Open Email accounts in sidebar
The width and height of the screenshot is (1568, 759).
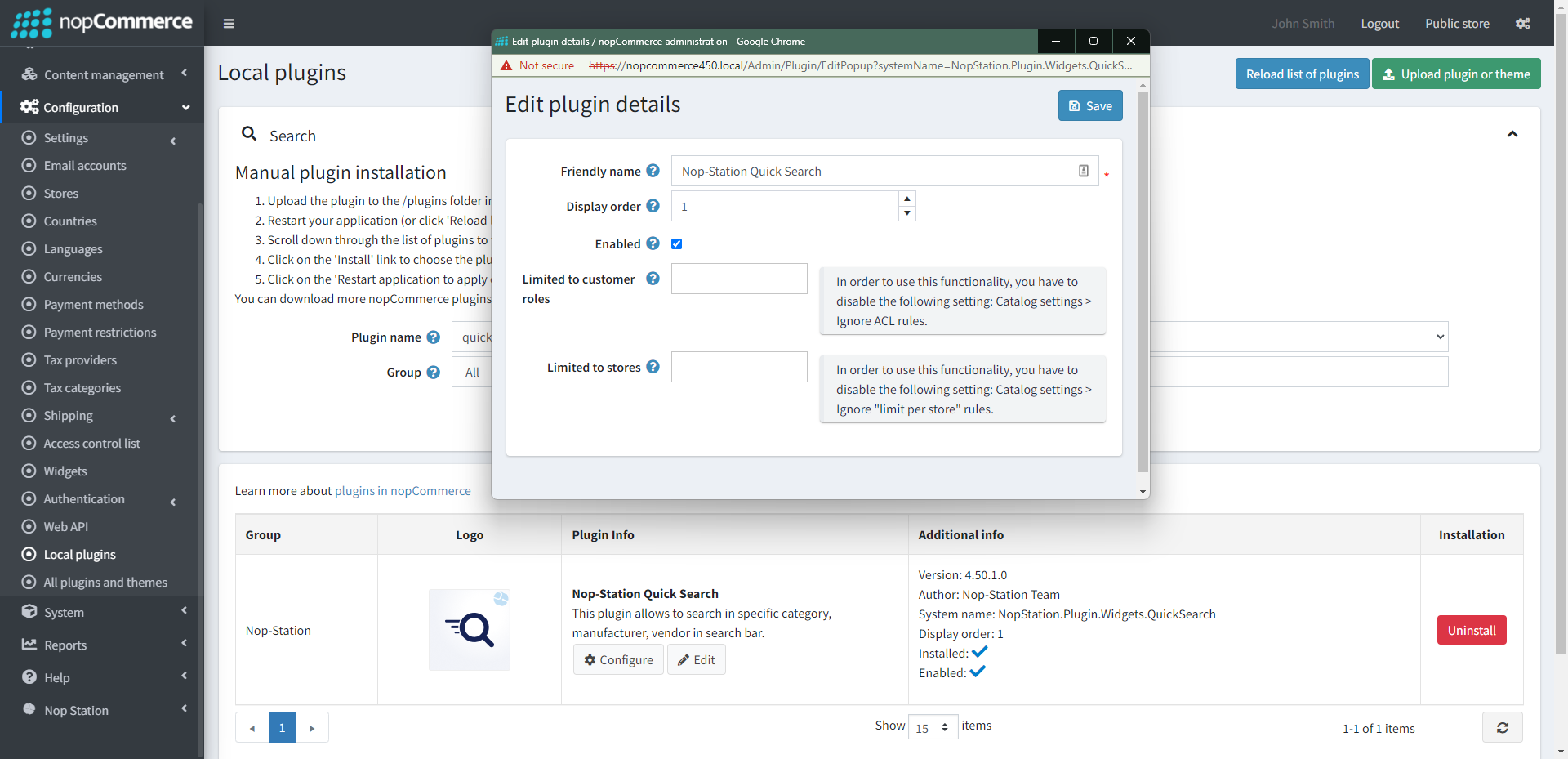pos(85,166)
